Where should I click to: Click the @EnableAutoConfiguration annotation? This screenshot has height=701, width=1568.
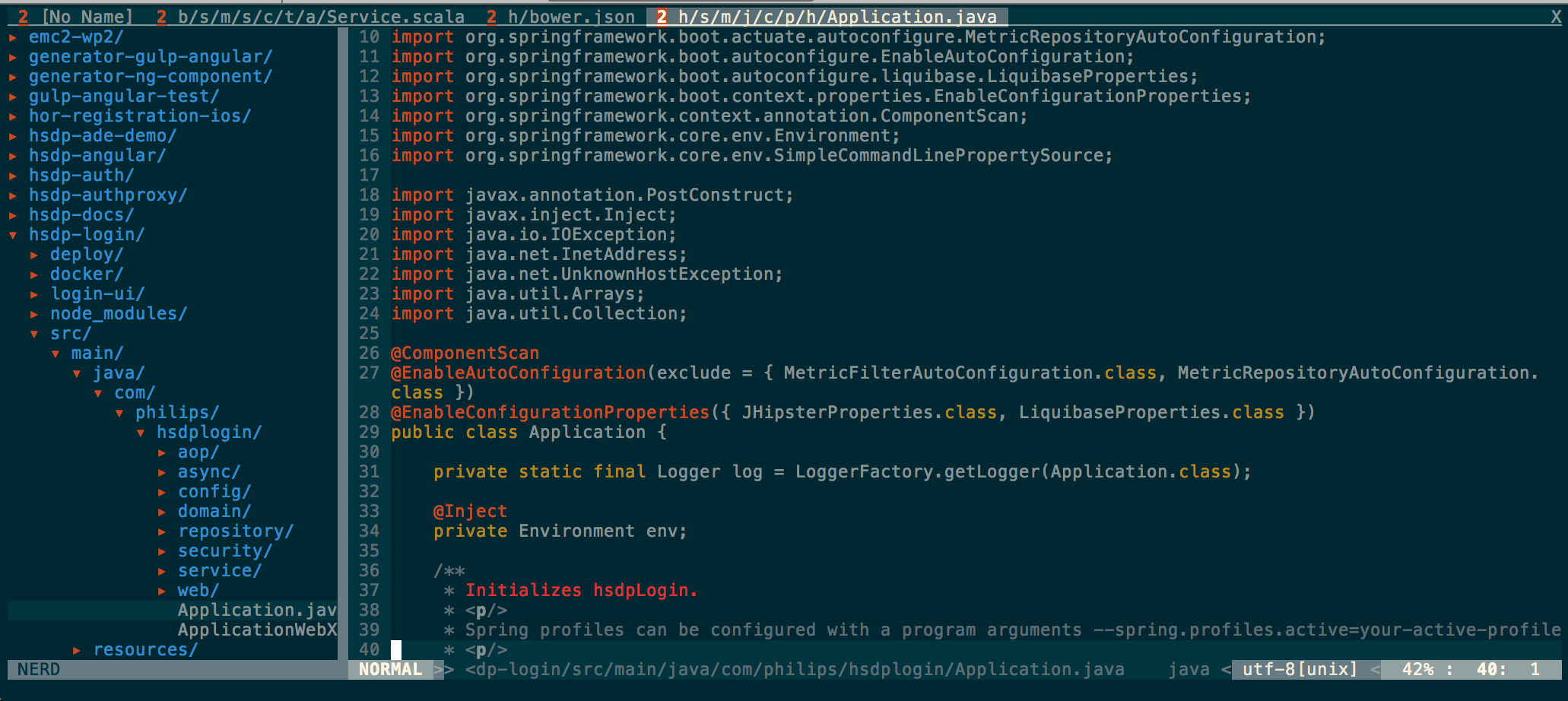pyautogui.click(x=518, y=373)
